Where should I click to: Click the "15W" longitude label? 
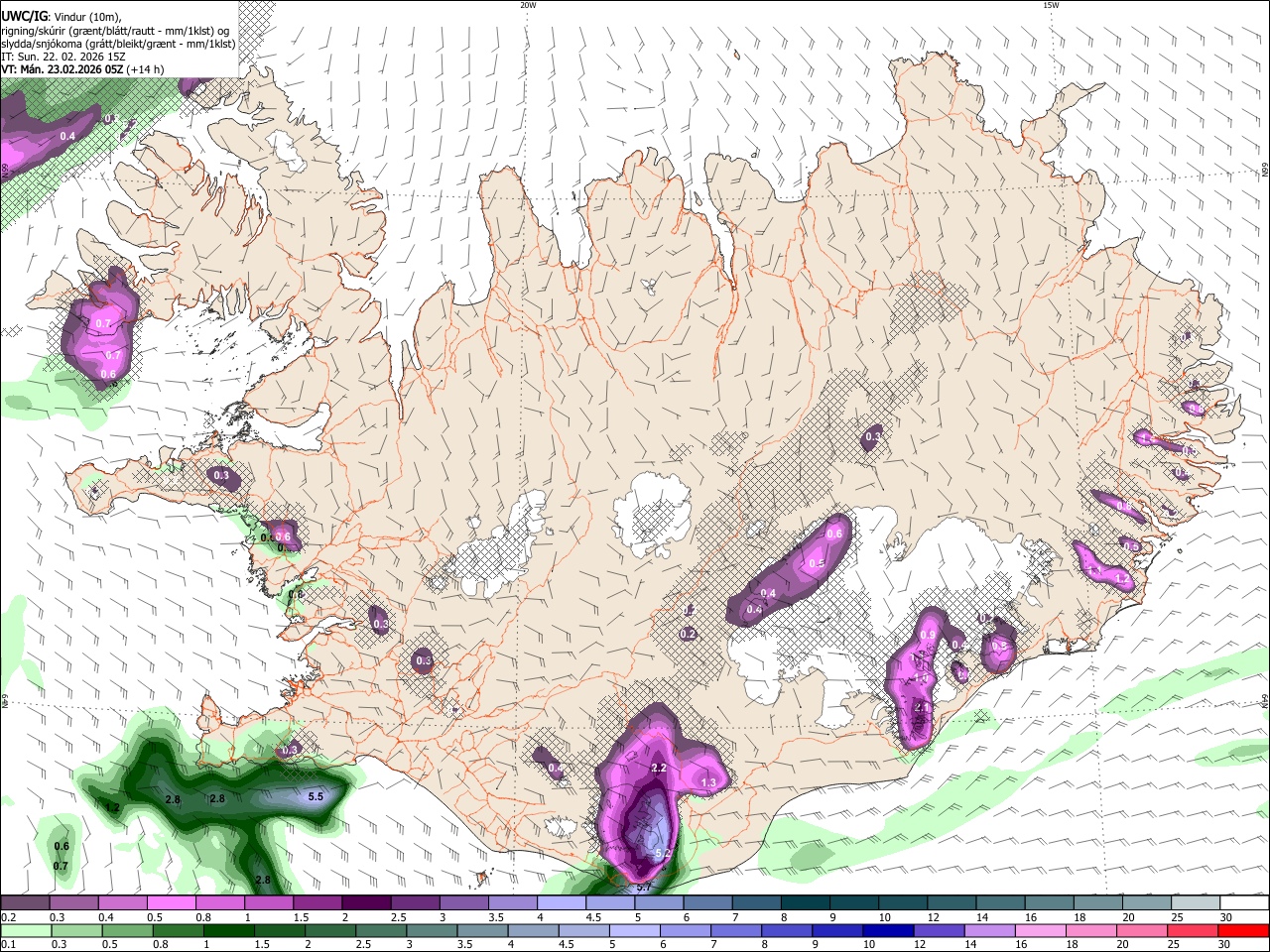point(1051,5)
